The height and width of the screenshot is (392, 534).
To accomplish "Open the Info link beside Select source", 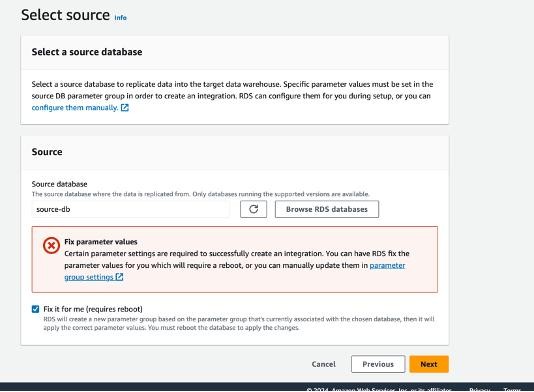I will (x=120, y=18).
